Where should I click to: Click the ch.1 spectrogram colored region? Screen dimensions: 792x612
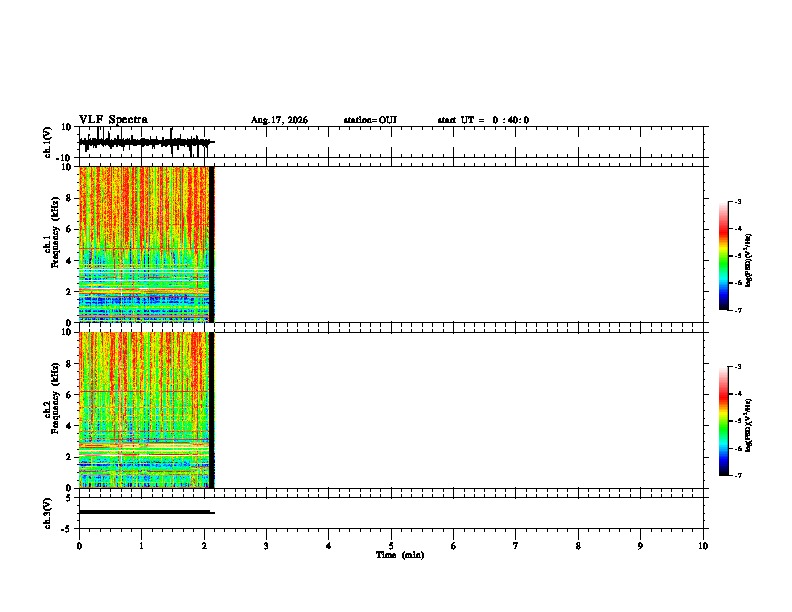click(x=144, y=244)
